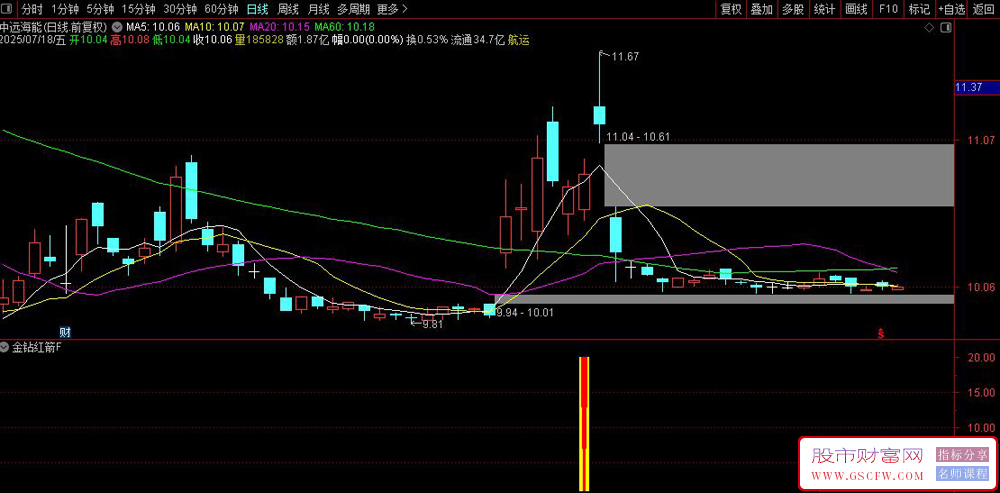1000x493 pixels.
Task: Expand the 金钻红箭 indicator settings arrow
Action: [5, 348]
